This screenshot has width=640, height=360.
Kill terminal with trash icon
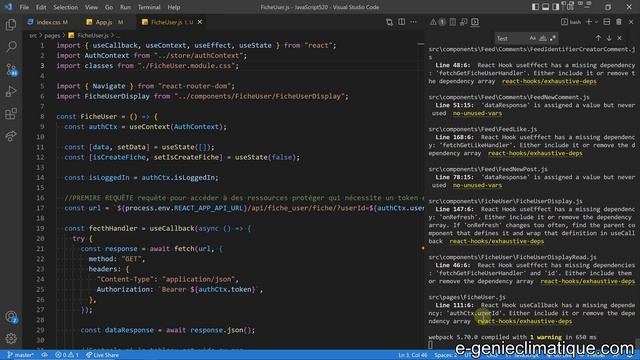619,22
